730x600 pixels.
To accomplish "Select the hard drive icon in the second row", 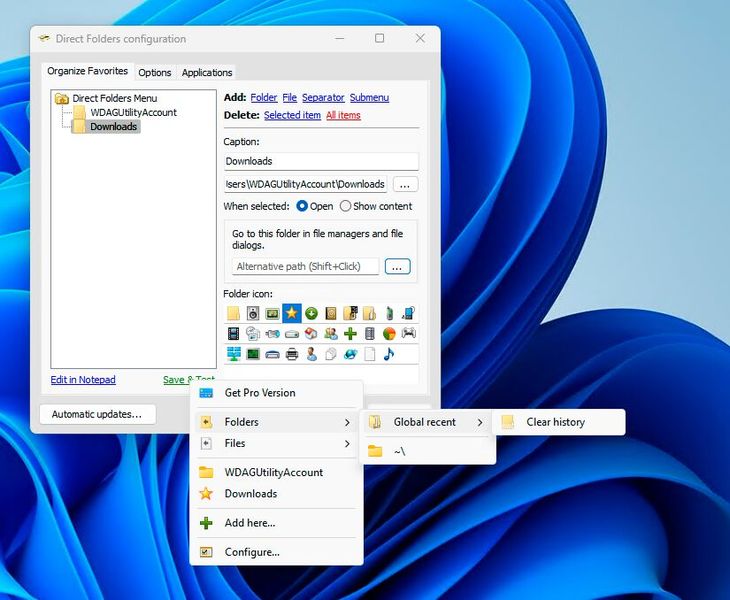I will 292,333.
